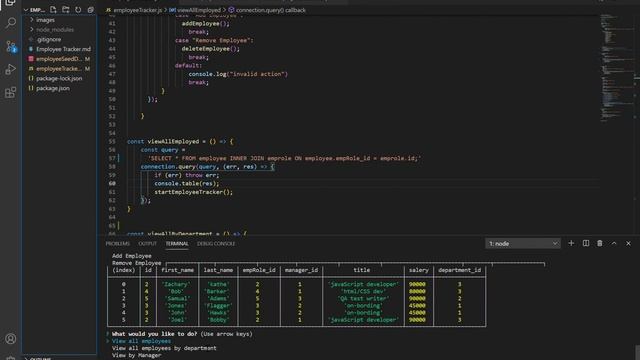Click the 'salary' column header in terminal table
The width and height of the screenshot is (640, 360).
[418, 270]
